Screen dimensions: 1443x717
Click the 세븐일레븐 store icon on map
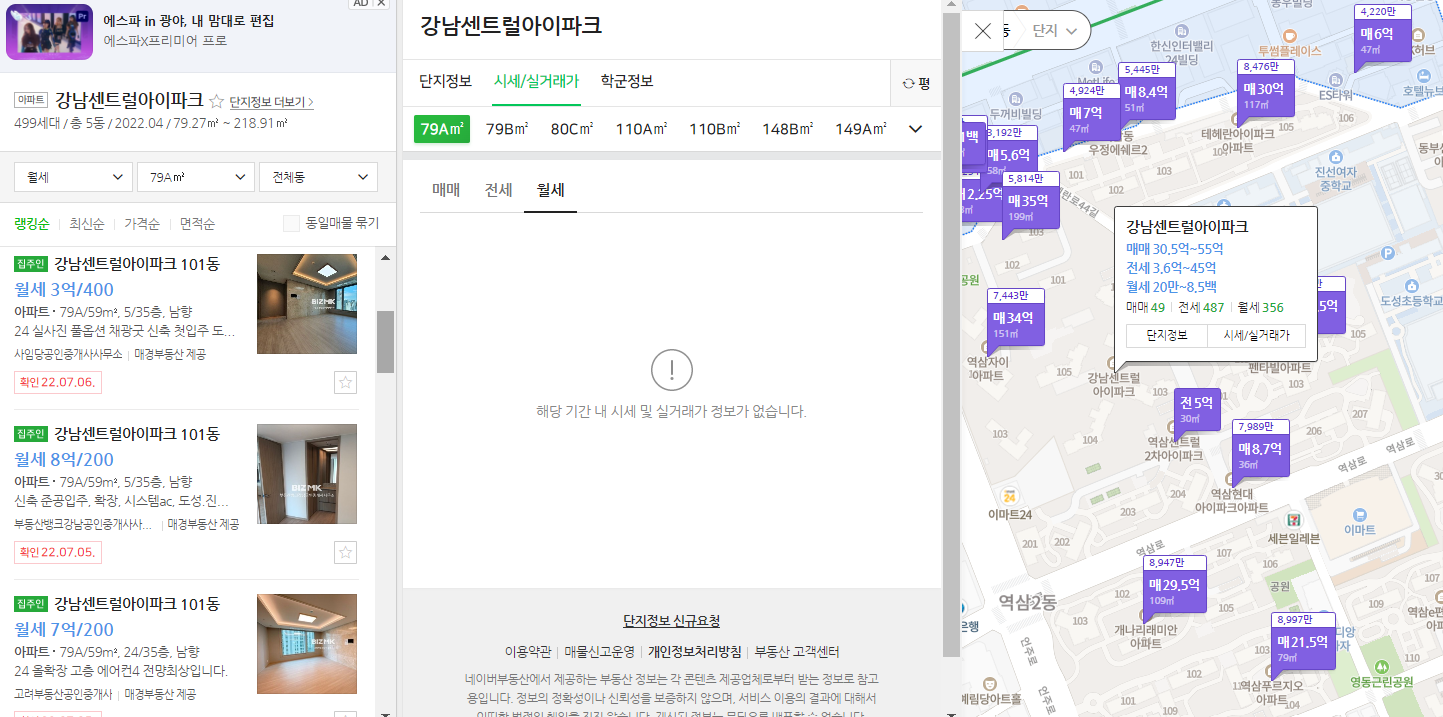pyautogui.click(x=1294, y=520)
